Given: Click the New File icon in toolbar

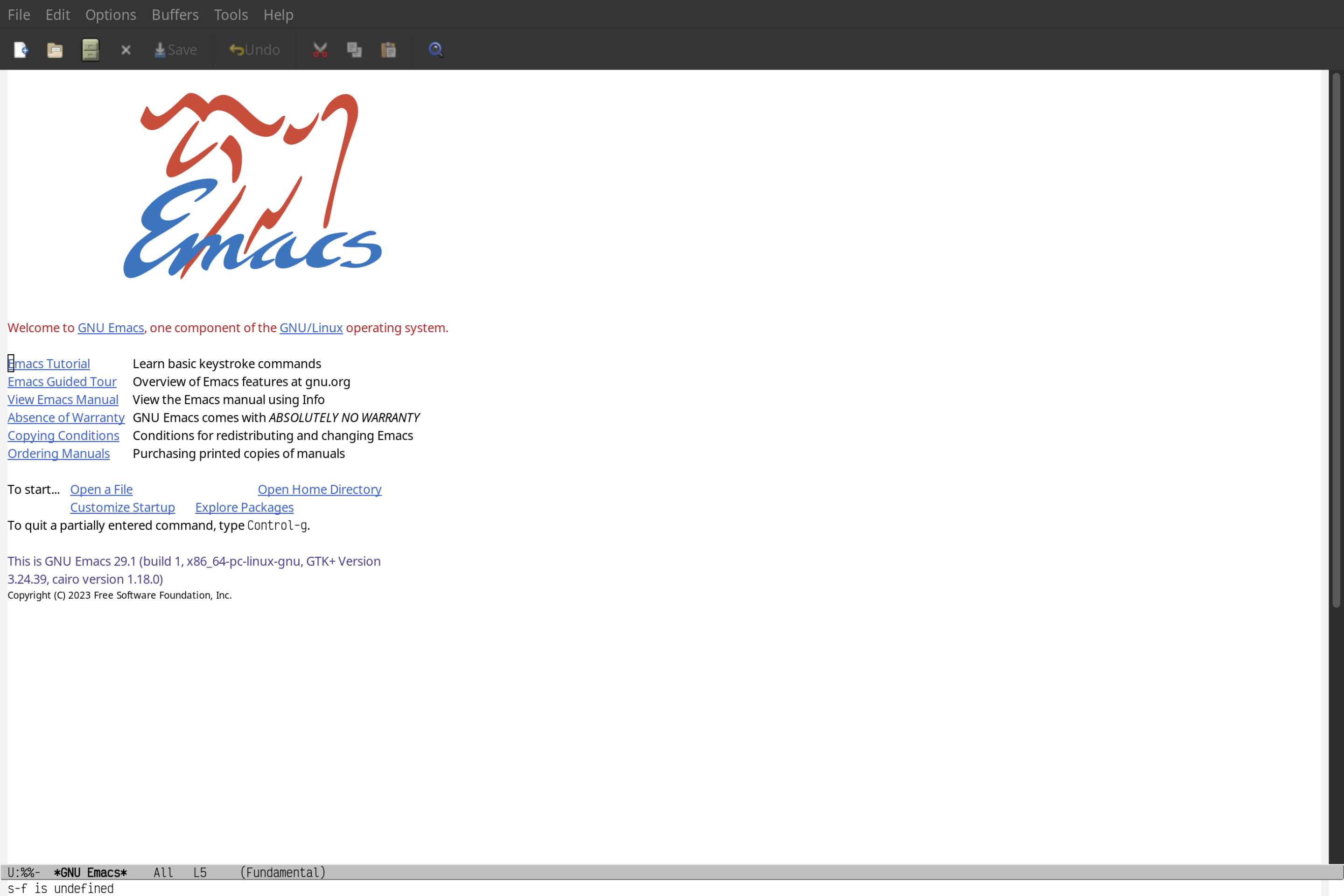Looking at the screenshot, I should click(20, 49).
